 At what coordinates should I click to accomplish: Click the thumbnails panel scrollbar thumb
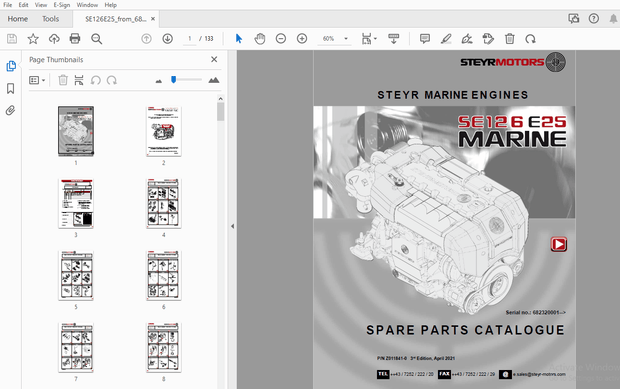click(221, 111)
